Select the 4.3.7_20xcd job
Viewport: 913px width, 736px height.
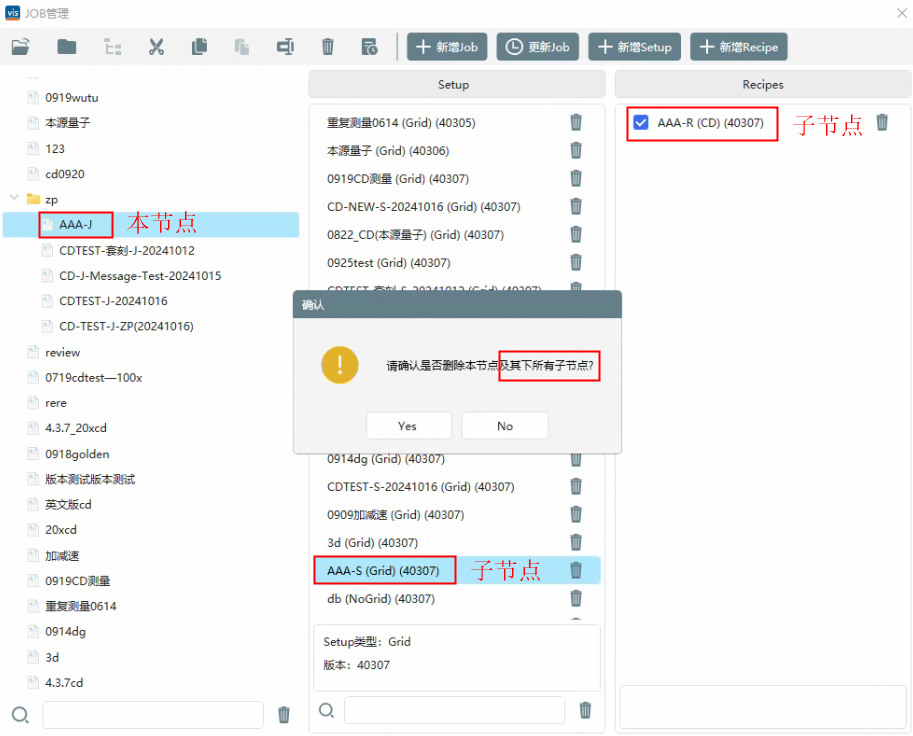[x=76, y=428]
